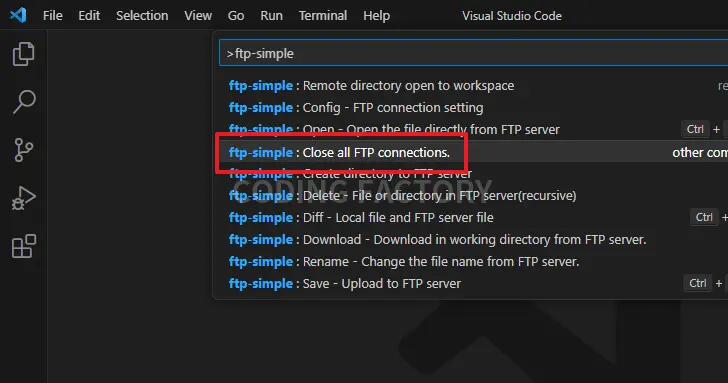Open the Run and Debug icon

(x=23, y=198)
